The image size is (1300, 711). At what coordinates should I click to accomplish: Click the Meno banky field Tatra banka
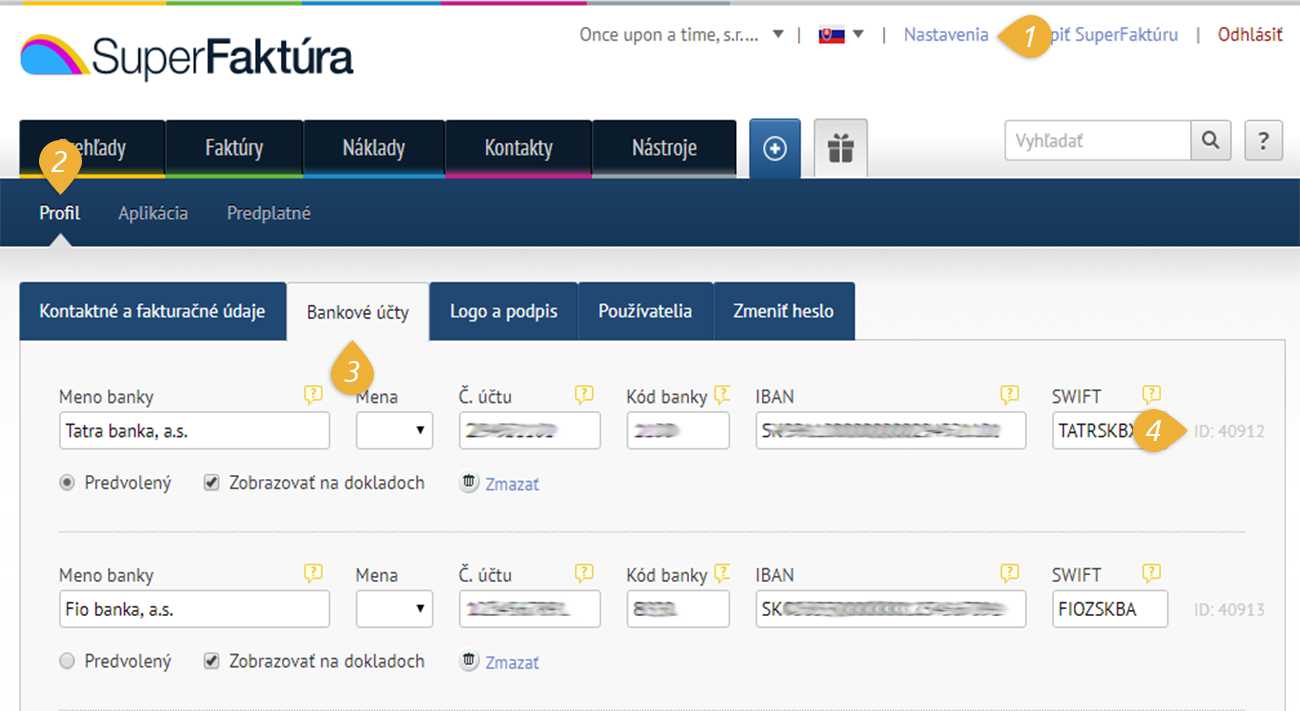(194, 431)
